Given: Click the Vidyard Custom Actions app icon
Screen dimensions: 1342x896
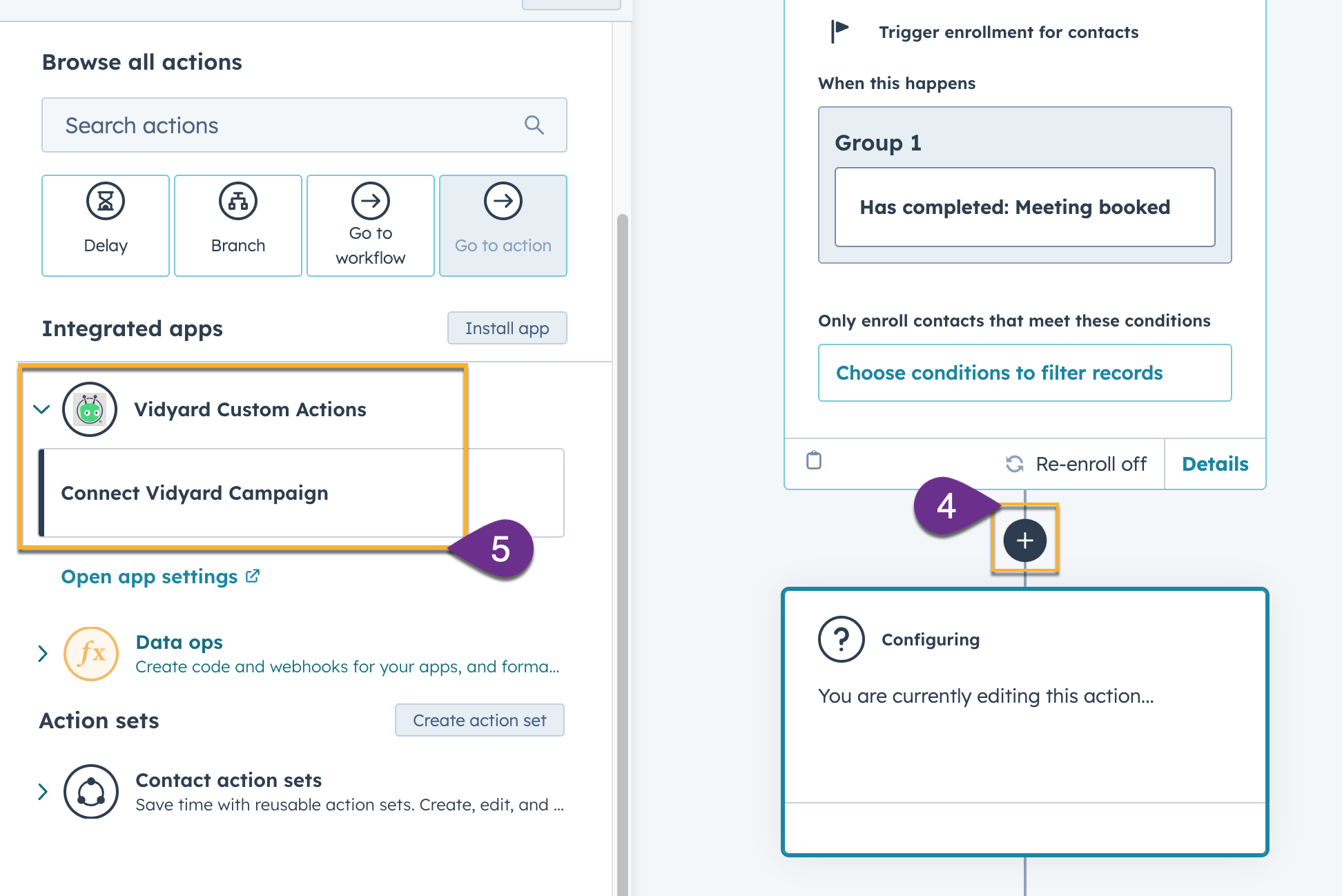Looking at the screenshot, I should [x=90, y=409].
